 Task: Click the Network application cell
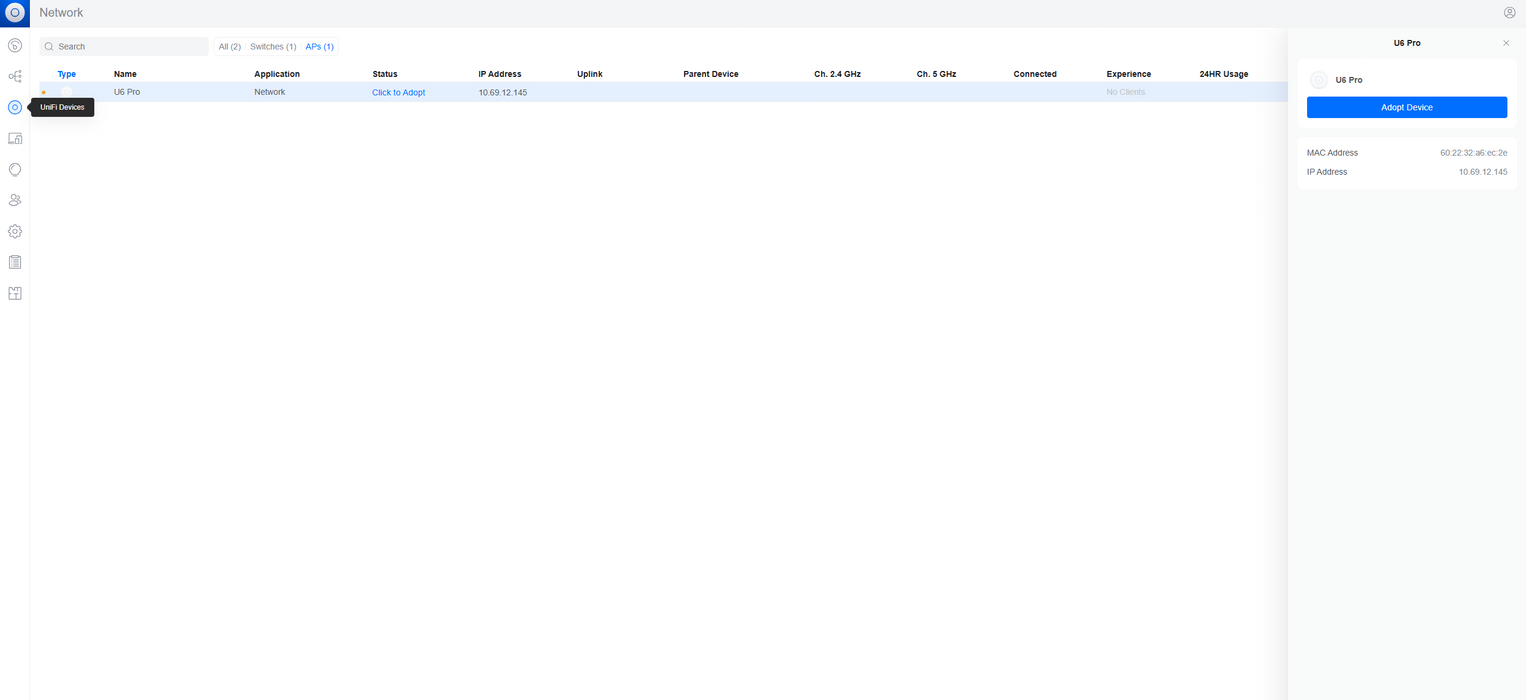(x=270, y=92)
